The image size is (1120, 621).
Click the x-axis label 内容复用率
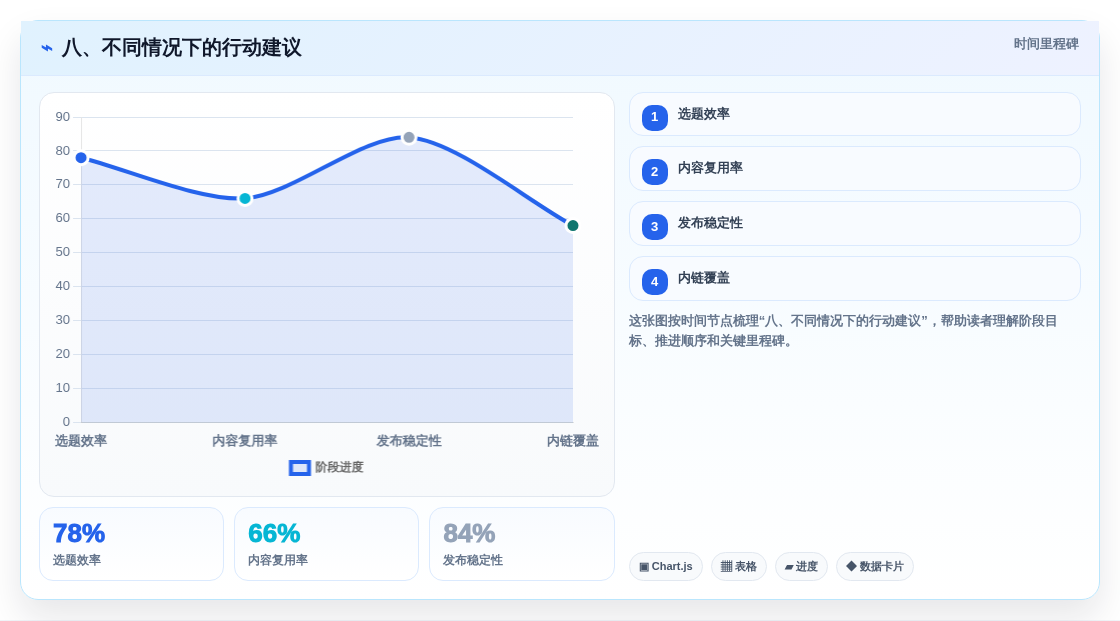[245, 441]
